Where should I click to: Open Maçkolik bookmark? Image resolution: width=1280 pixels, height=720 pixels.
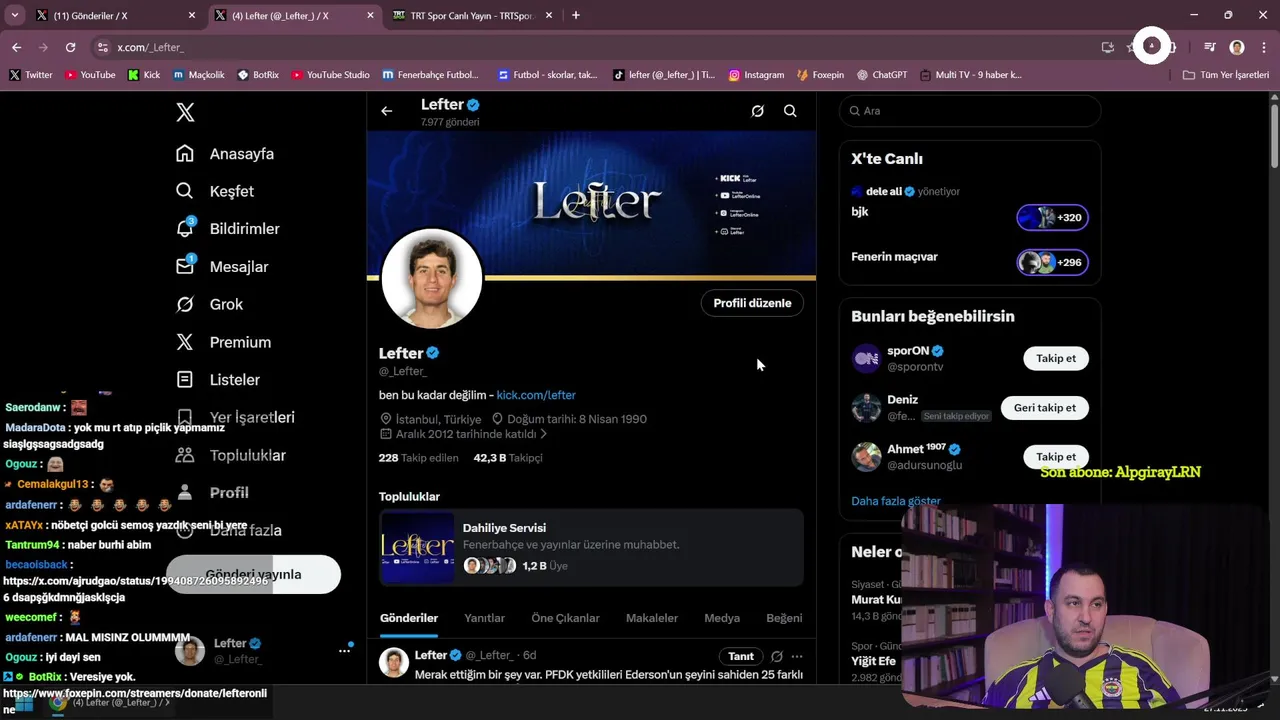[x=199, y=75]
